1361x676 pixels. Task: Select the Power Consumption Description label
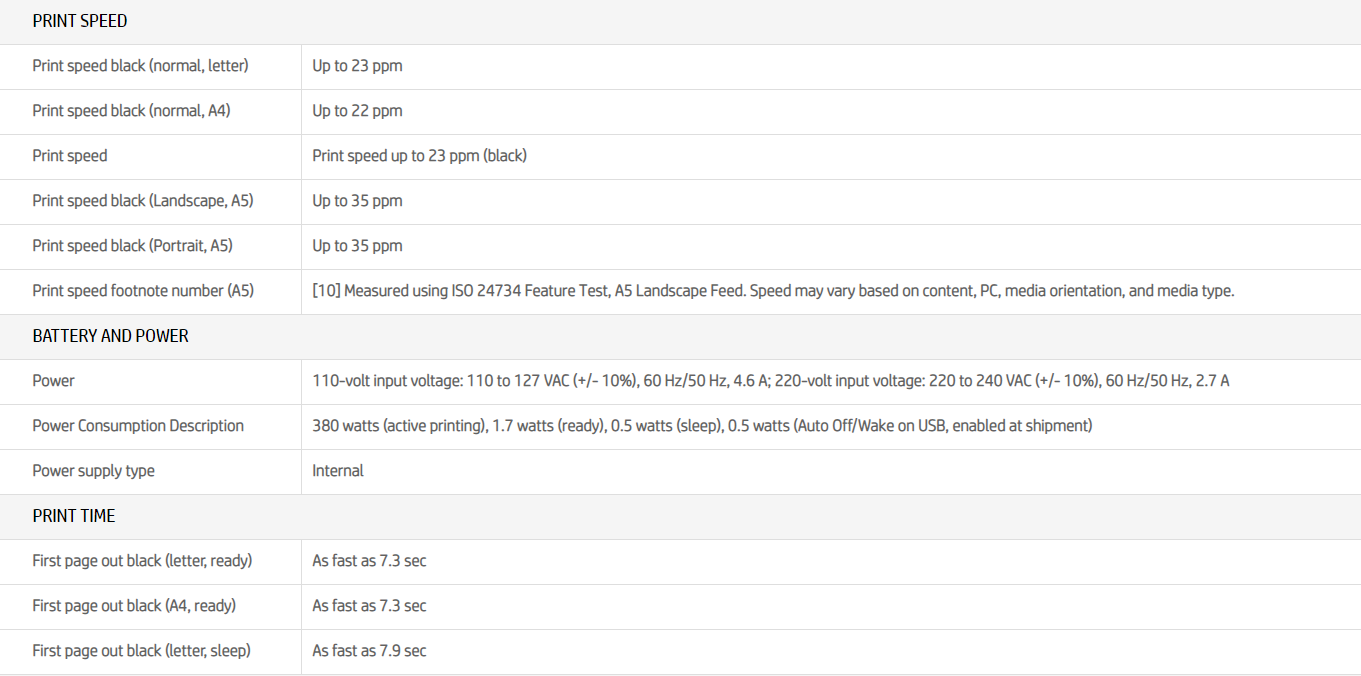point(138,426)
